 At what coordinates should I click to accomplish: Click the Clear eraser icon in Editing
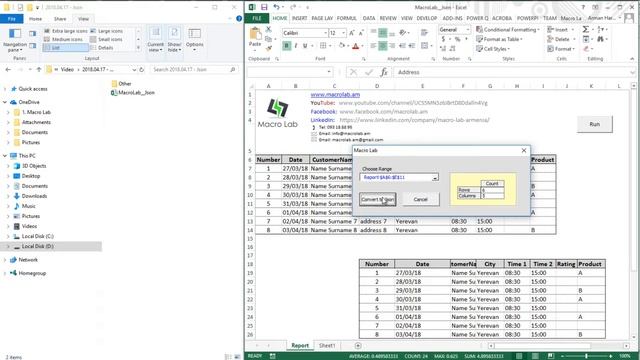point(586,49)
